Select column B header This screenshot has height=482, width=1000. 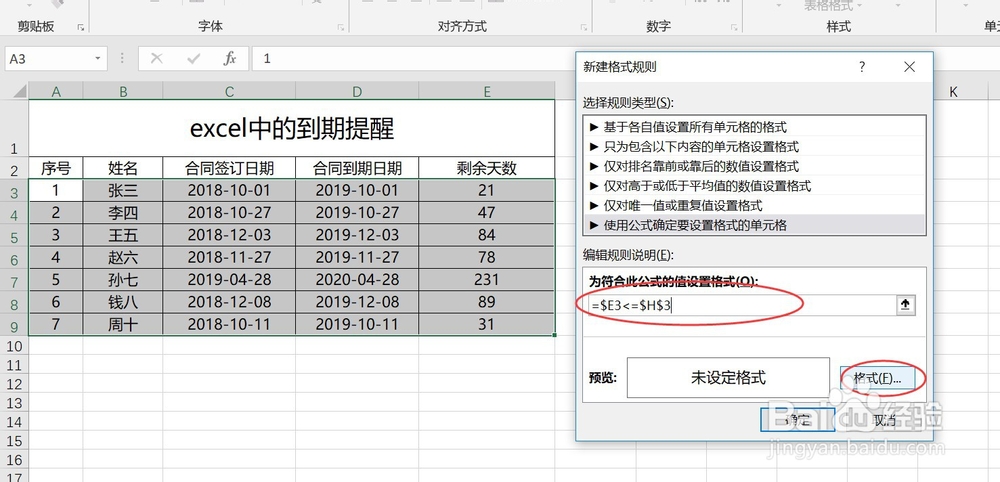(123, 92)
